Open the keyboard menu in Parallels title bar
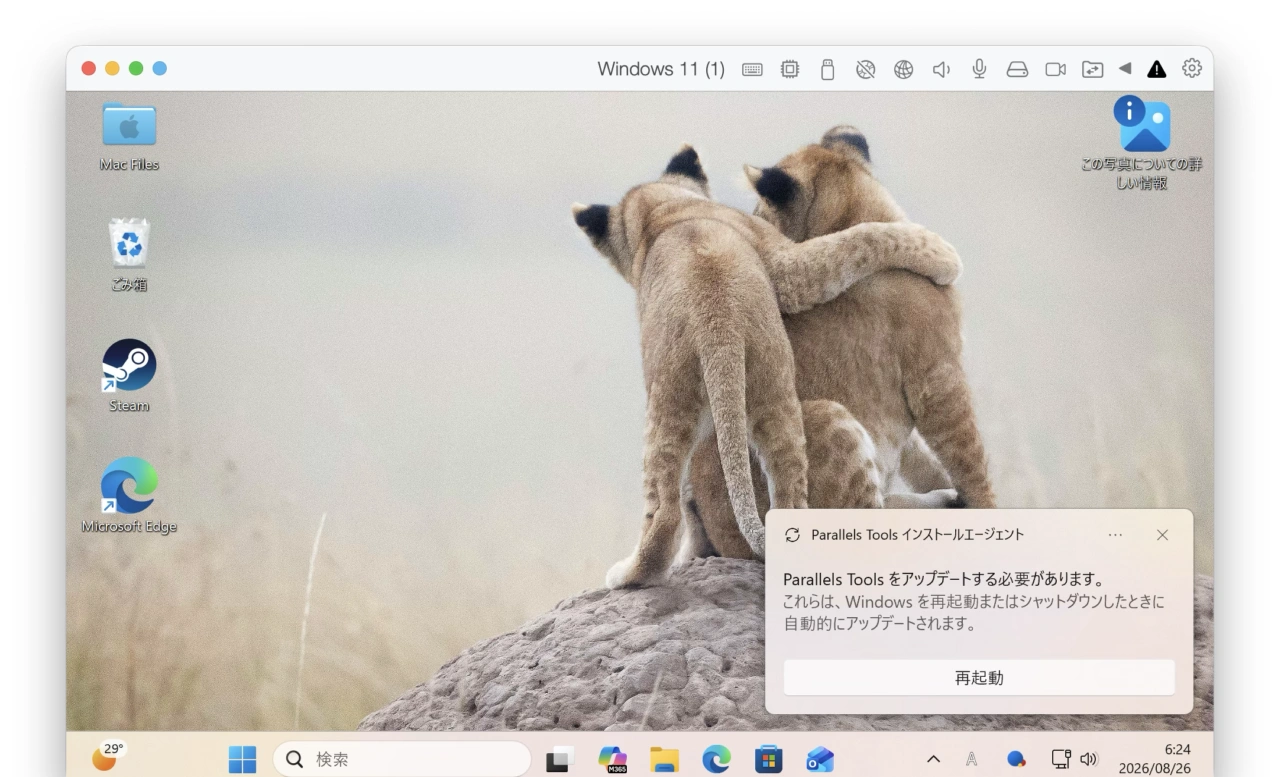This screenshot has height=777, width=1280. [x=752, y=69]
